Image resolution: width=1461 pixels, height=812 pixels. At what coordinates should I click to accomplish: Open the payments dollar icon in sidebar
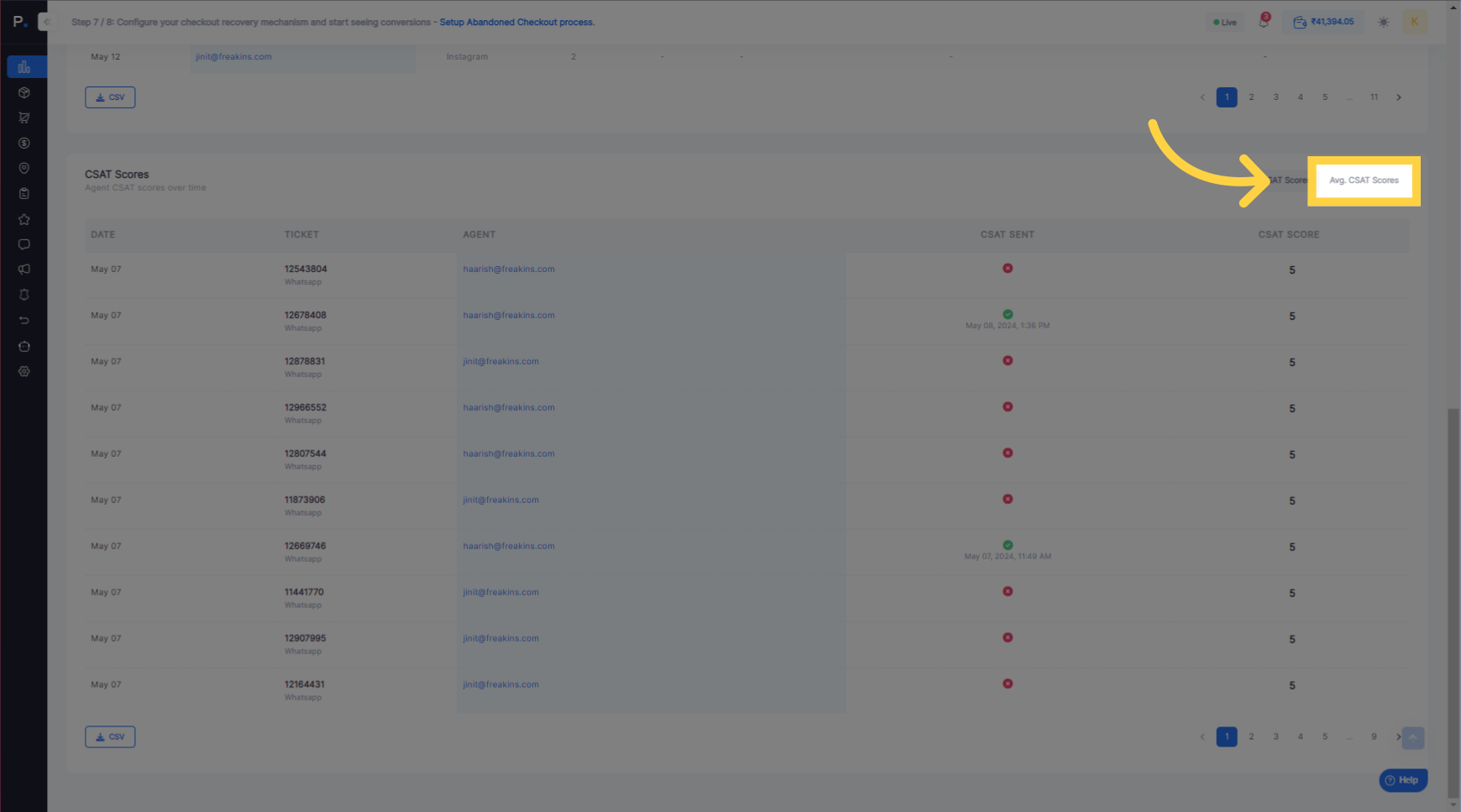coord(24,143)
